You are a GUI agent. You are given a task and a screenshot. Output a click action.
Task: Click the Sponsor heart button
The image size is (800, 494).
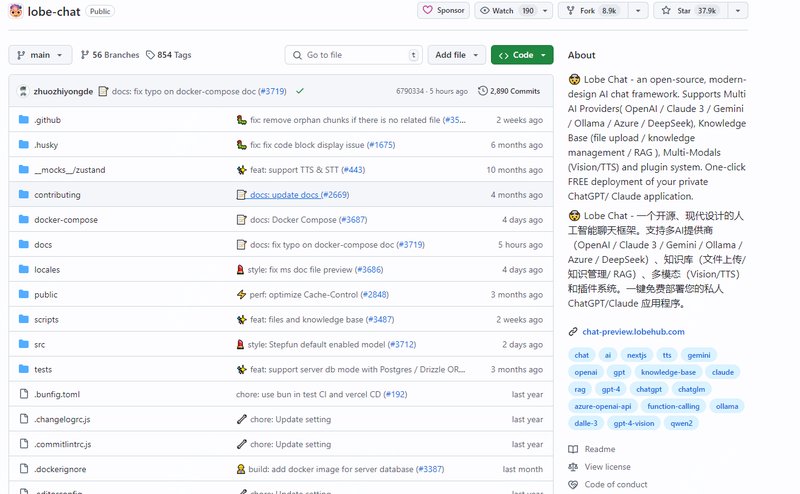pyautogui.click(x=443, y=11)
